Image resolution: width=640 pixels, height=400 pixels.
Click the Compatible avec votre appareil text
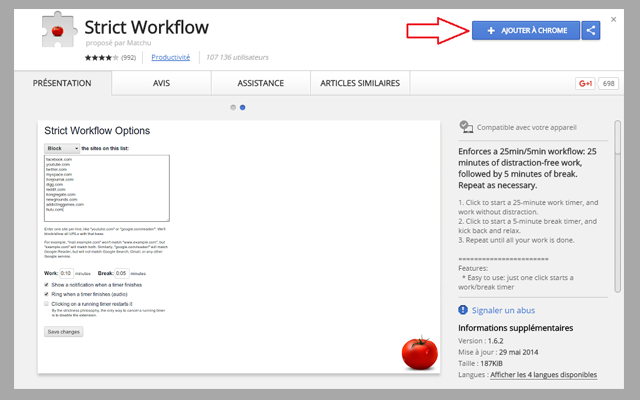pos(527,127)
